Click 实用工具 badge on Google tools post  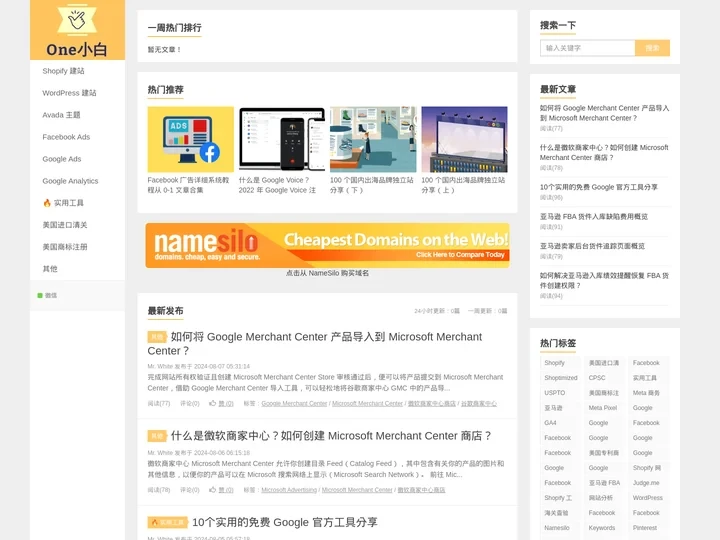(168, 523)
